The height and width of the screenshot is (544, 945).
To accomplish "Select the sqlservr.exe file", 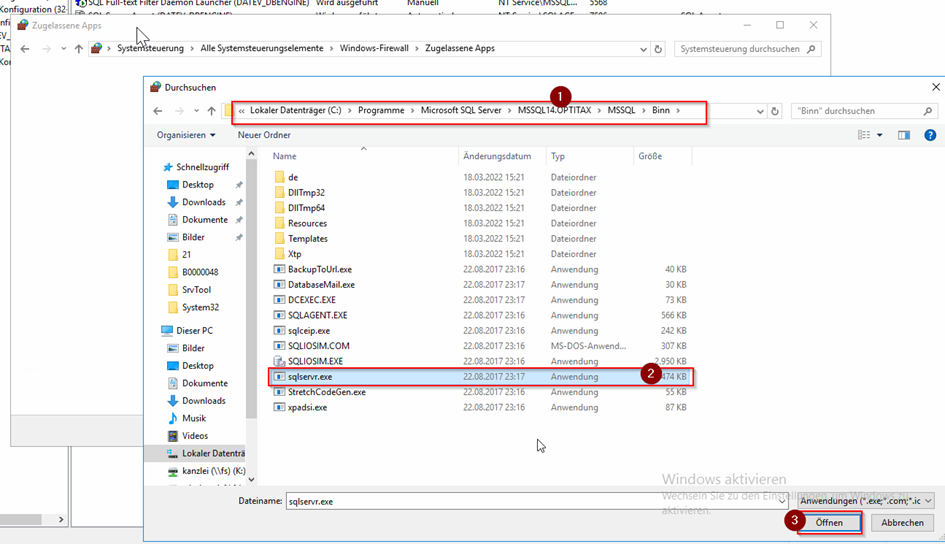I will coord(310,377).
